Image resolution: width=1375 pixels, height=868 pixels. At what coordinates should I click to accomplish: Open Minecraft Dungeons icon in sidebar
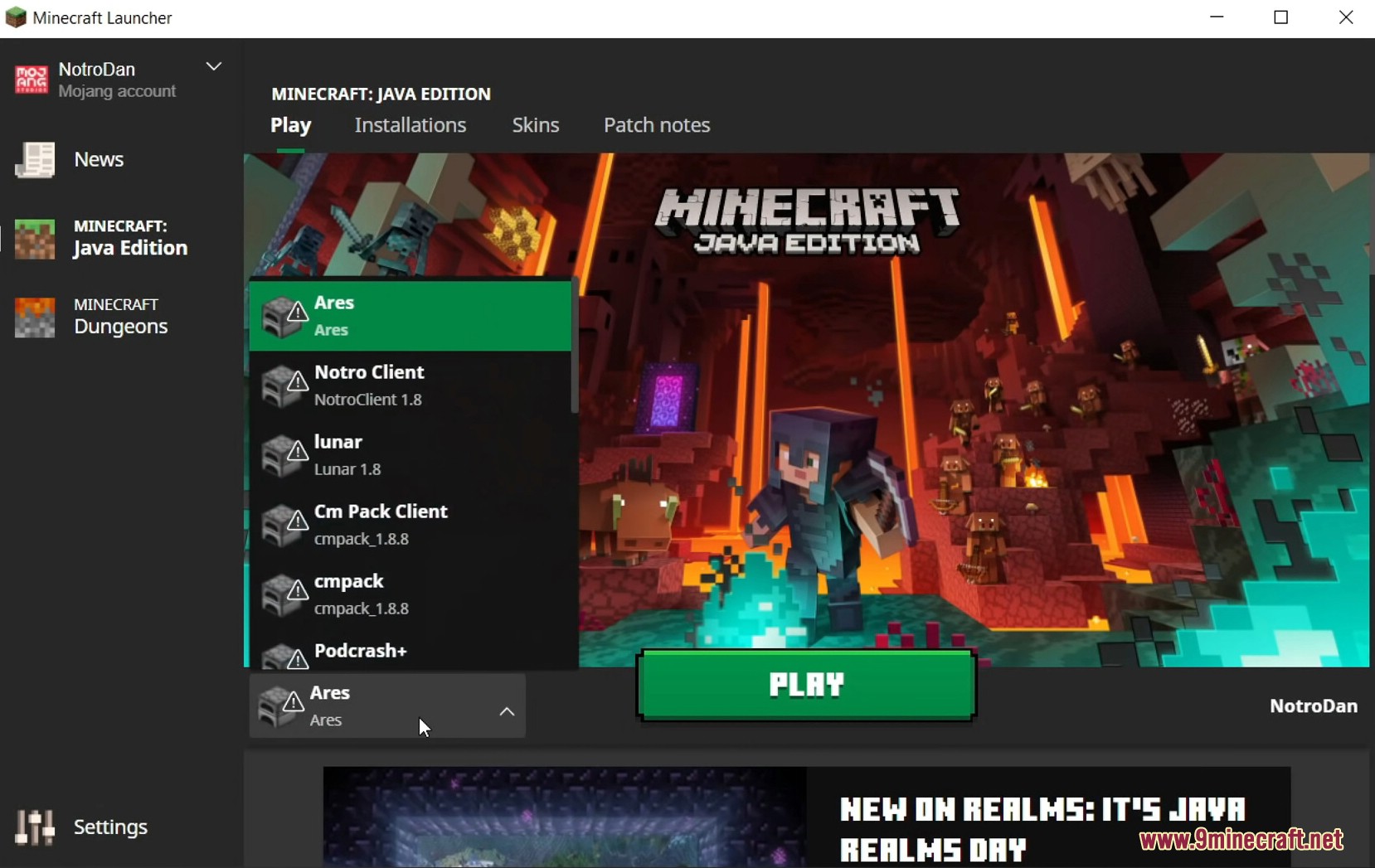[35, 318]
